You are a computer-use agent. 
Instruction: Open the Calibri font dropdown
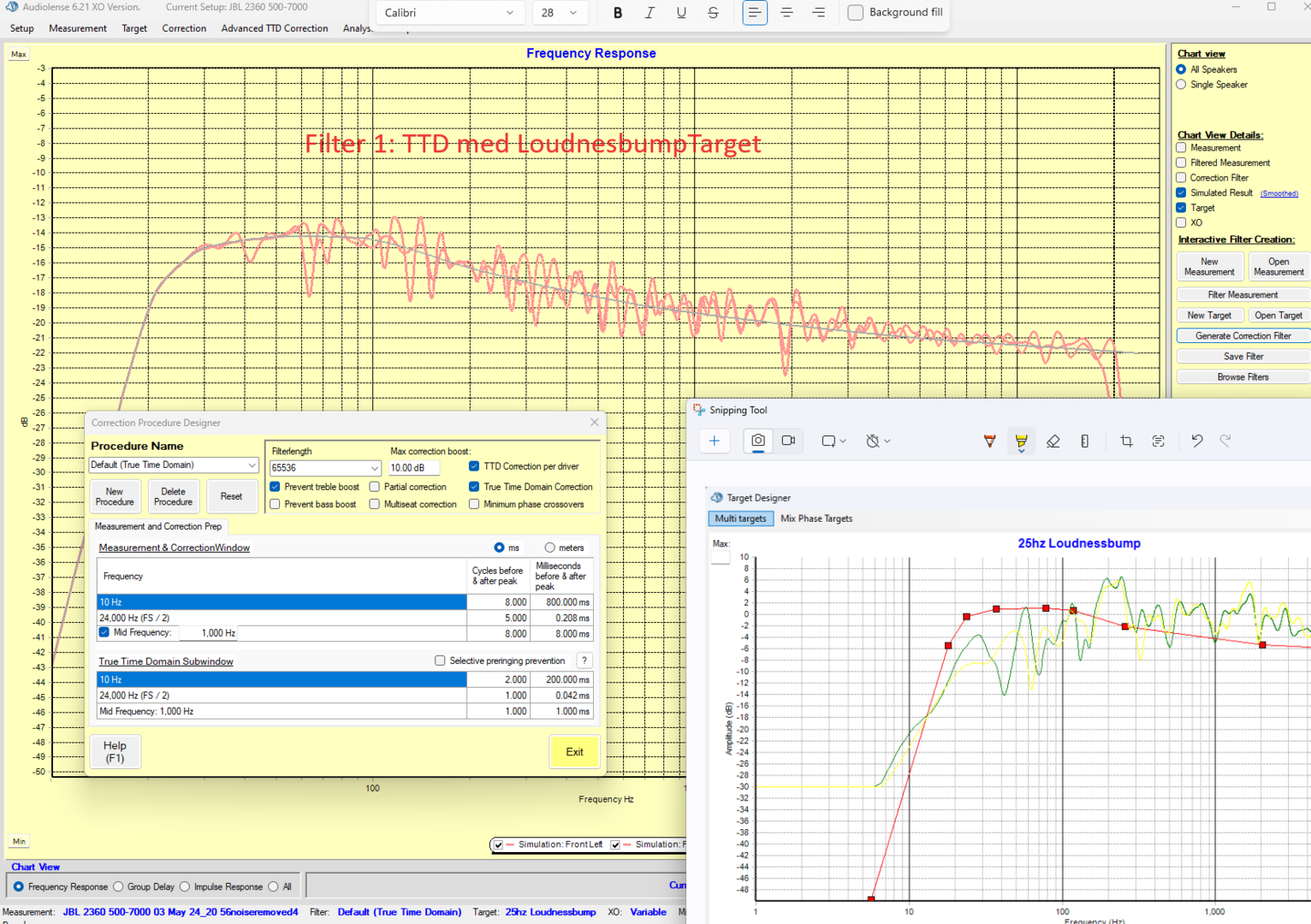[x=449, y=13]
